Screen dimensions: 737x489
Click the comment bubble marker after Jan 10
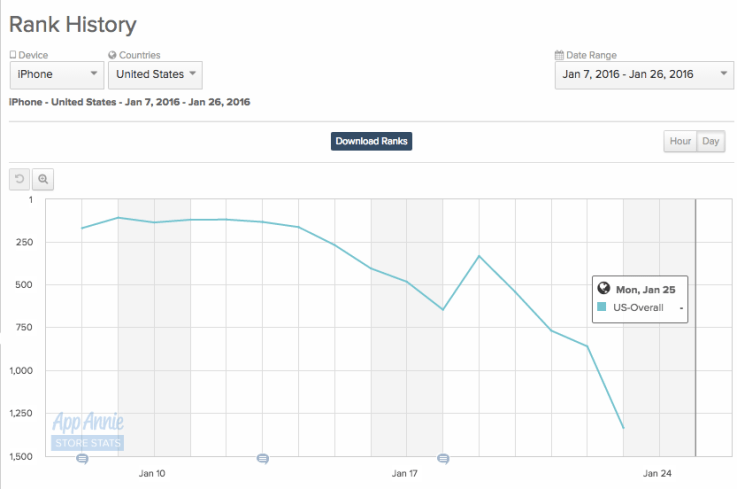(x=262, y=458)
